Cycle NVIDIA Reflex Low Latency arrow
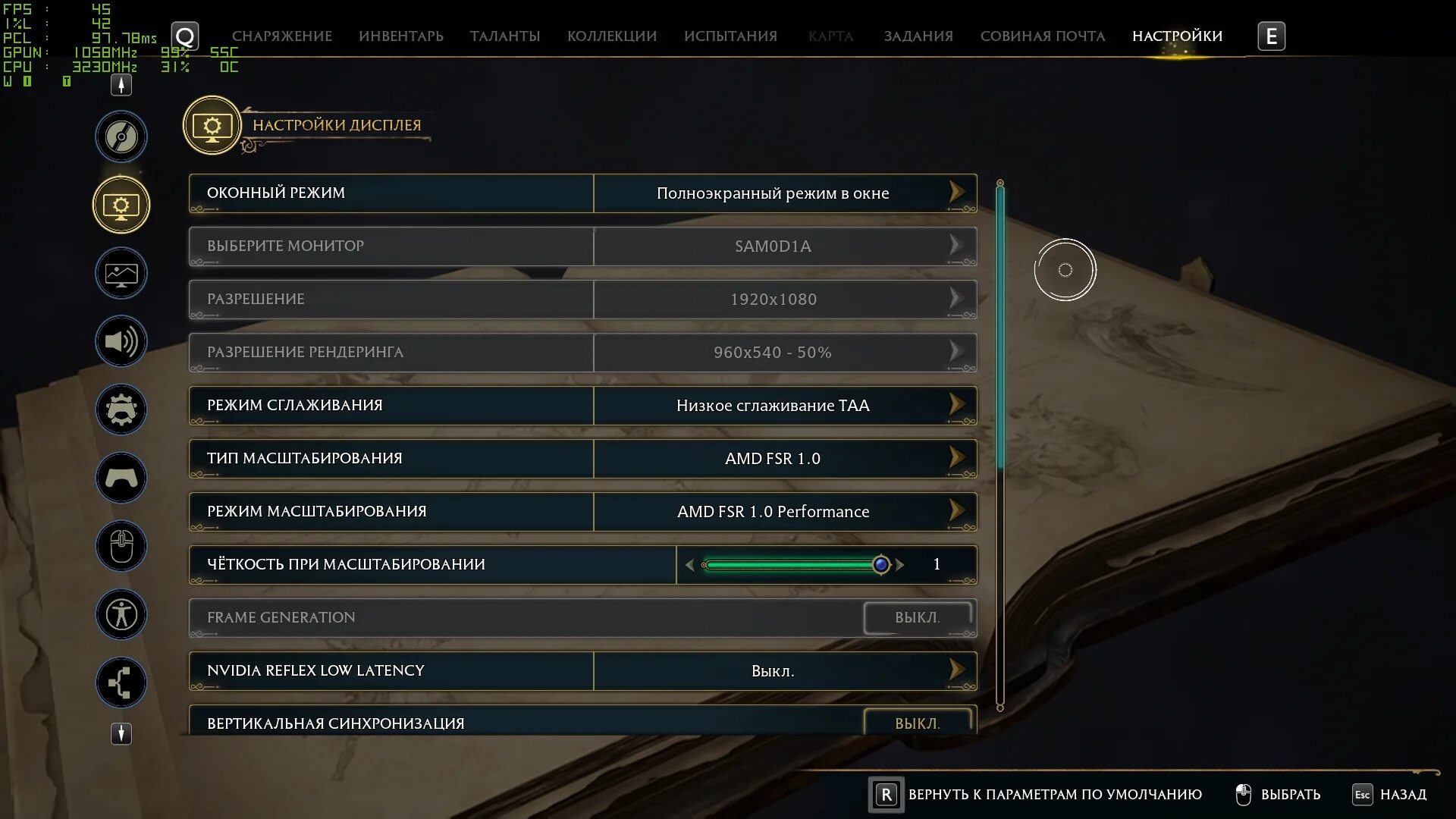Viewport: 1456px width, 819px height. [x=956, y=670]
